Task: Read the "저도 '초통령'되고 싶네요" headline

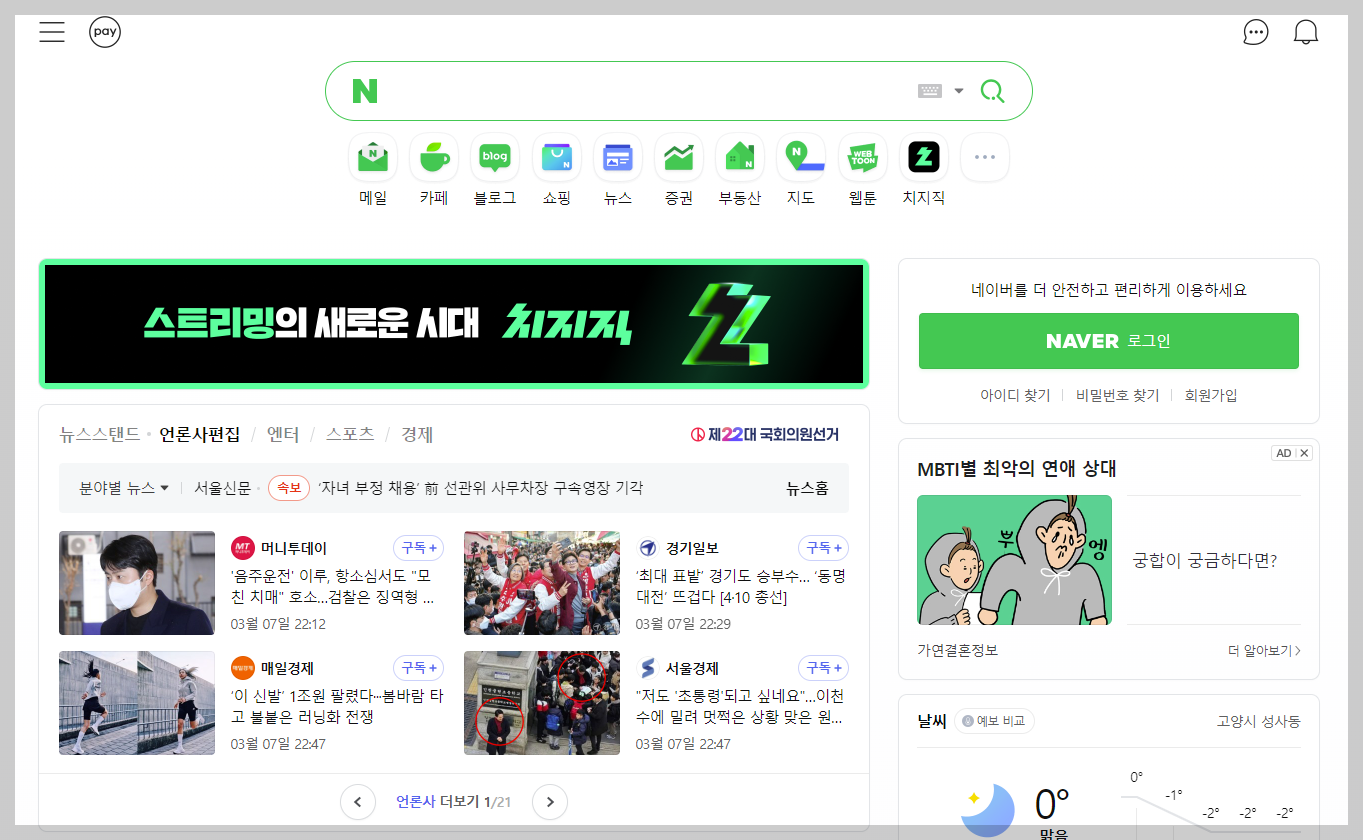Action: tap(740, 707)
